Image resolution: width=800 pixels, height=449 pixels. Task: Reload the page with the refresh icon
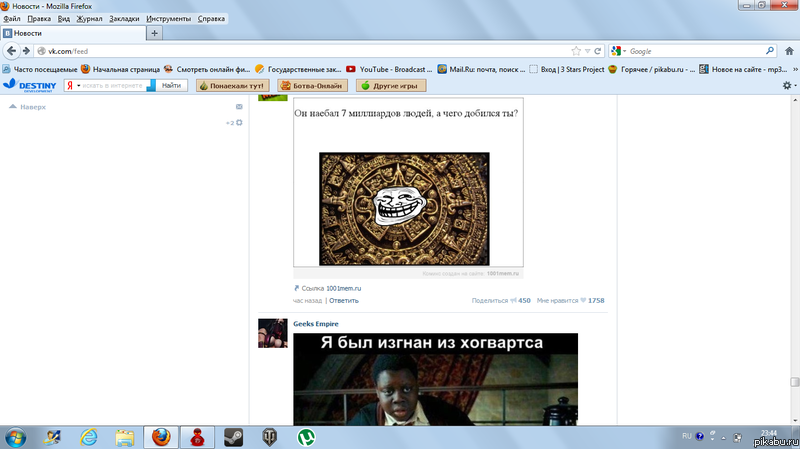click(x=597, y=51)
